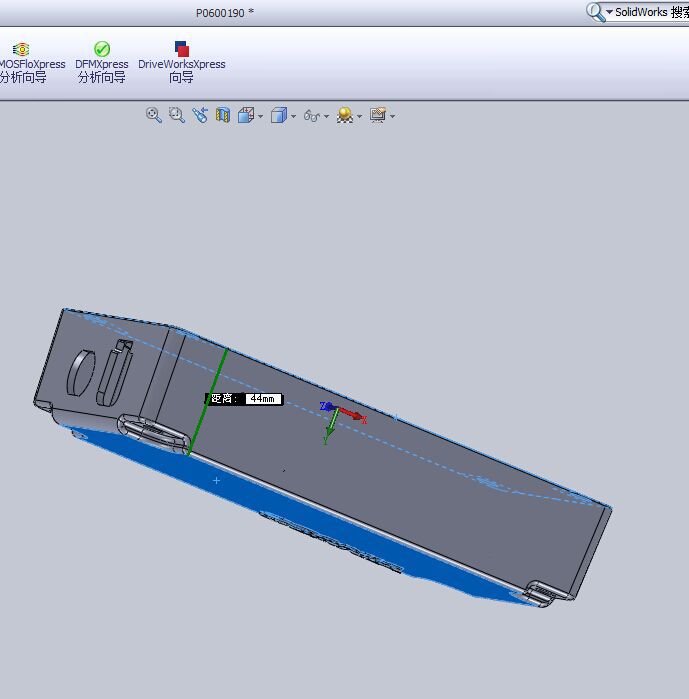Viewport: 689px width, 699px height.
Task: Click the Edit Appearance sphere icon
Action: [344, 115]
